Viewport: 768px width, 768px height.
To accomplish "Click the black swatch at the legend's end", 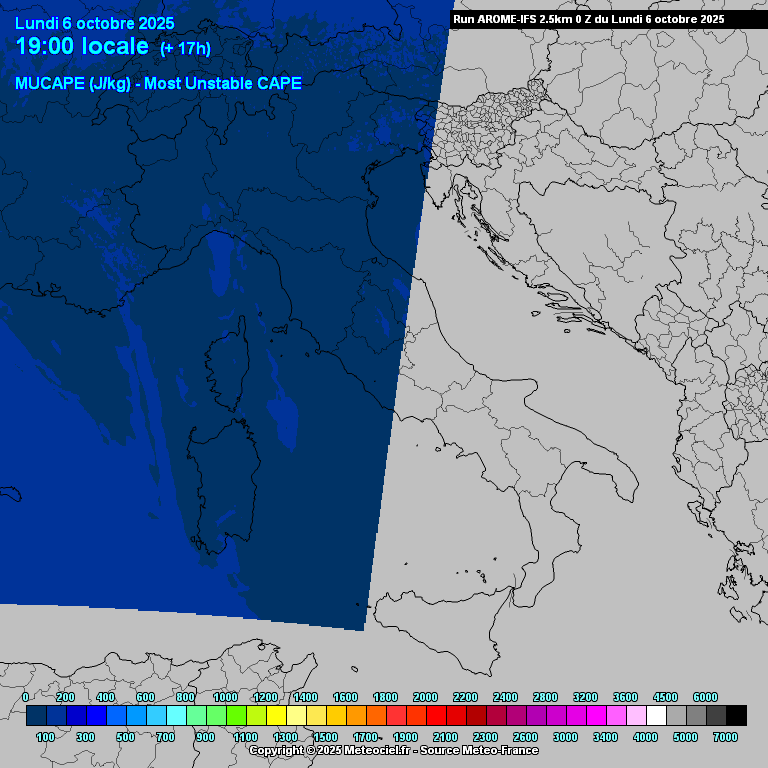I will pos(736,715).
